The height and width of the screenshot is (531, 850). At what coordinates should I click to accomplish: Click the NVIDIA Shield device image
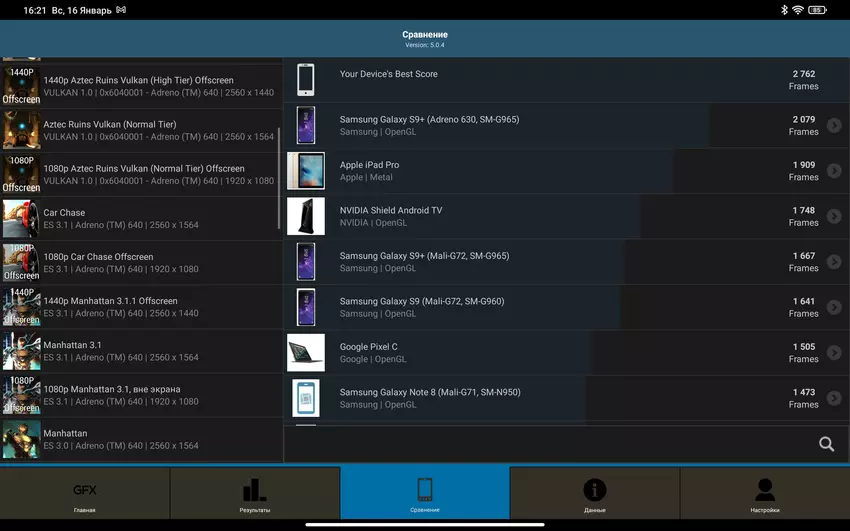[306, 217]
